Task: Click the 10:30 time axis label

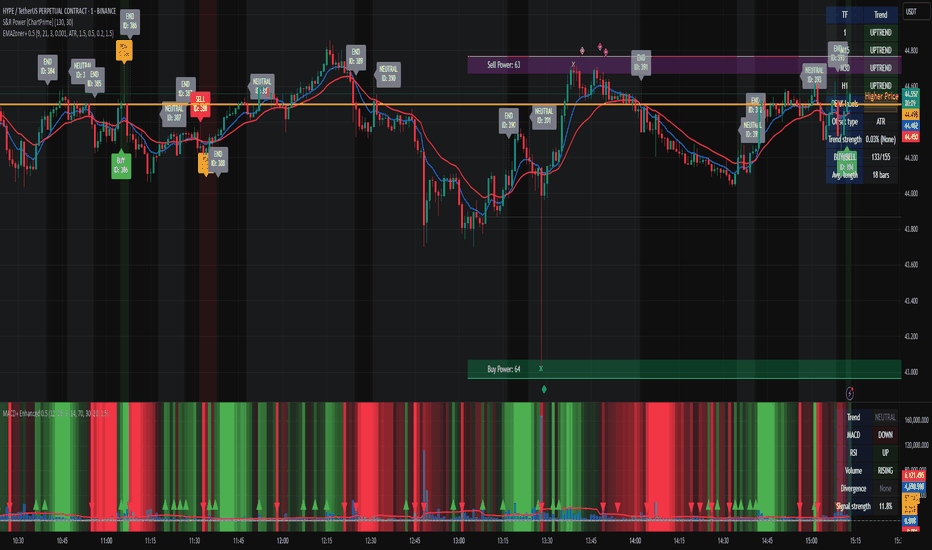Action: [x=18, y=540]
